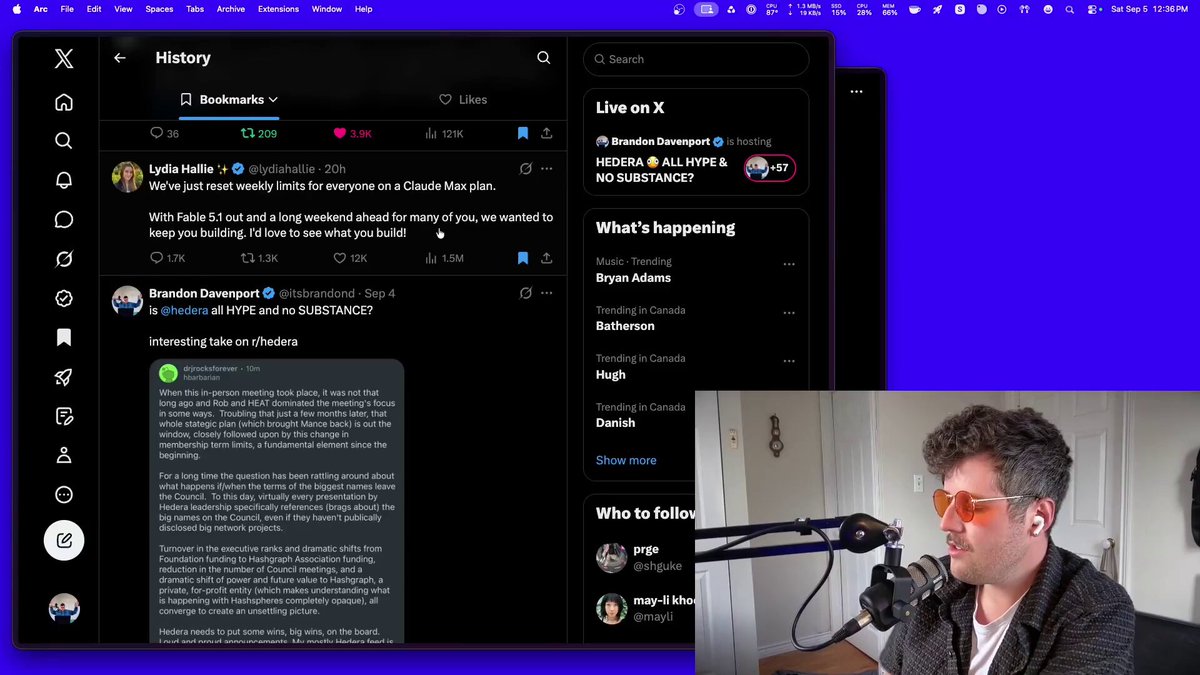Open Verified badge icon in sidebar
The image size is (1200, 675).
point(64,298)
